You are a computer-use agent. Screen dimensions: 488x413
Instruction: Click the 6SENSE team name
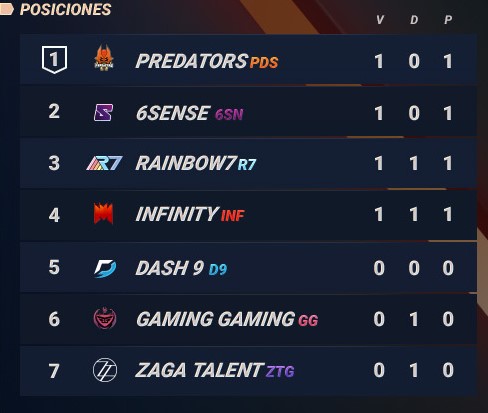173,113
